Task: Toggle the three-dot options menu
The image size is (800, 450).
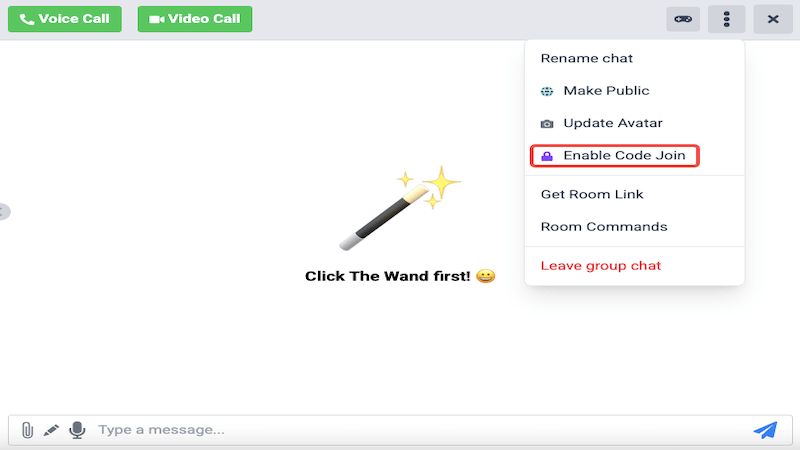Action: 727,19
